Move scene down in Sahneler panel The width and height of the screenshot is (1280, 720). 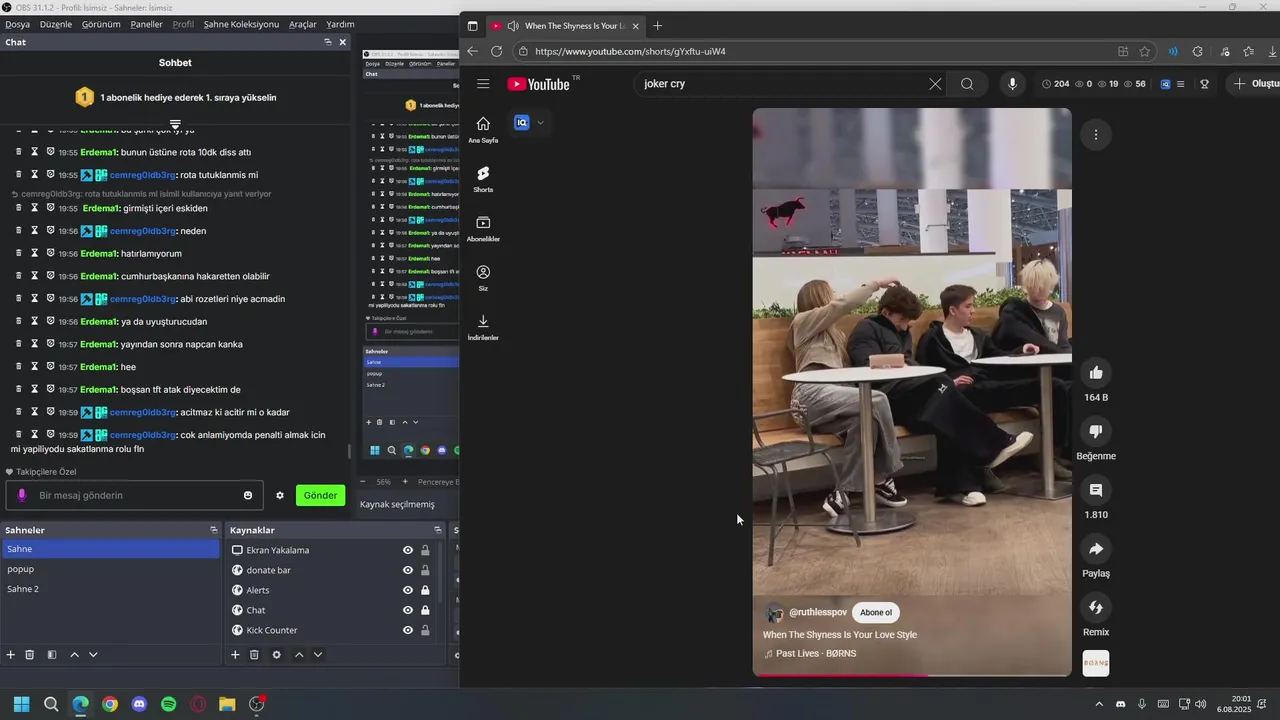coord(93,655)
